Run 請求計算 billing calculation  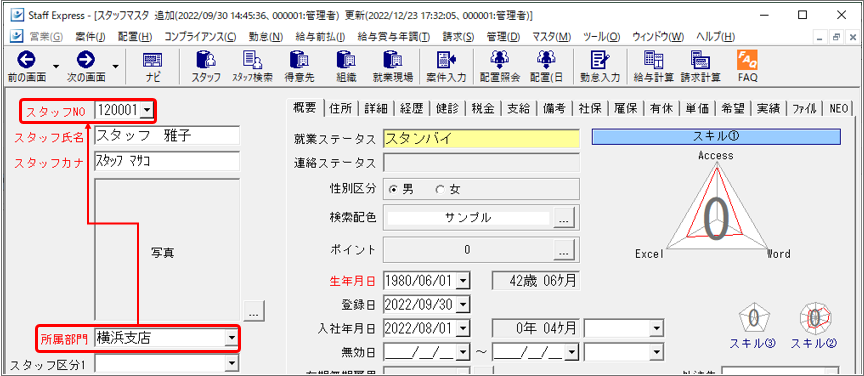700,67
